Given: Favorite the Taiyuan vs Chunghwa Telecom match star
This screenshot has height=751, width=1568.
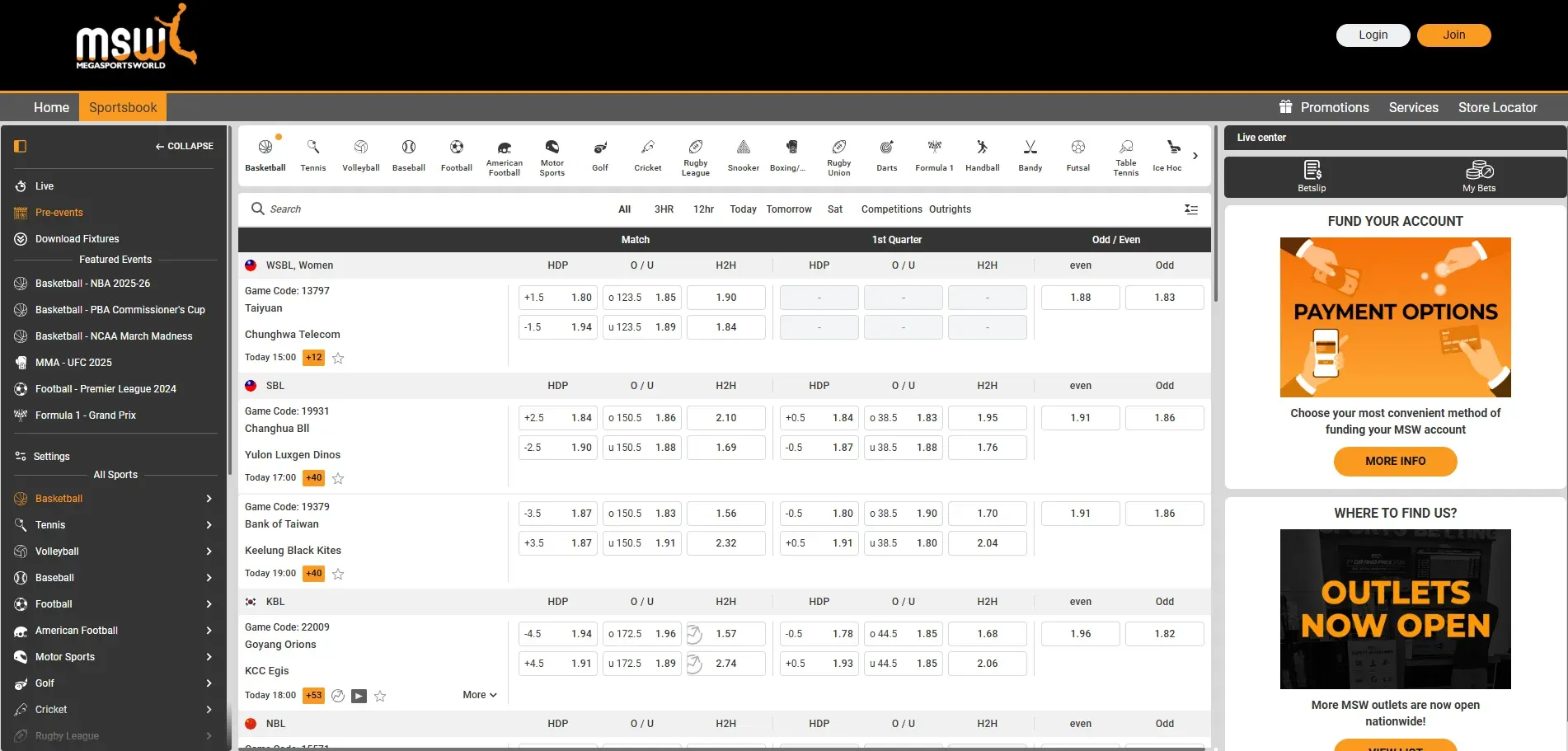Looking at the screenshot, I should pyautogui.click(x=338, y=358).
